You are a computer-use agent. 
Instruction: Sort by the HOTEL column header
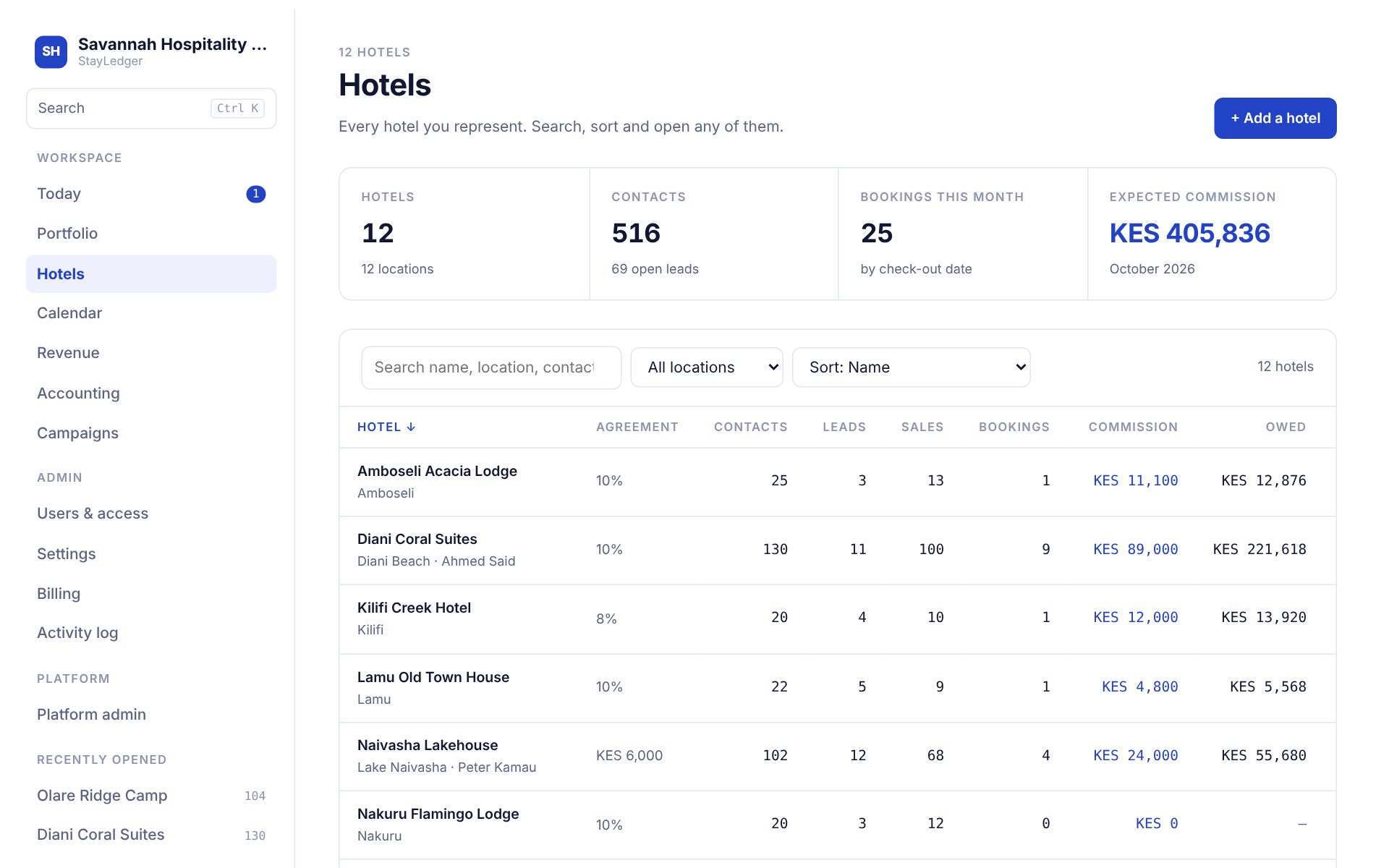point(386,427)
